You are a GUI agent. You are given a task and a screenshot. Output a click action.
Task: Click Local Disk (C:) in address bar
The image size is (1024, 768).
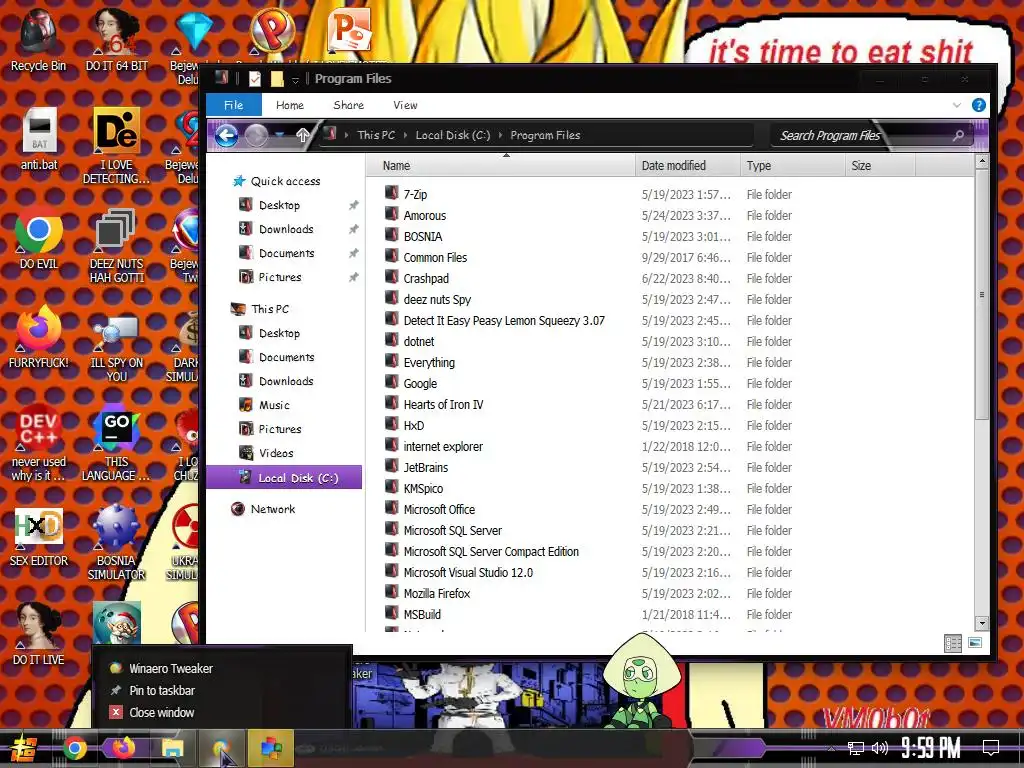453,135
